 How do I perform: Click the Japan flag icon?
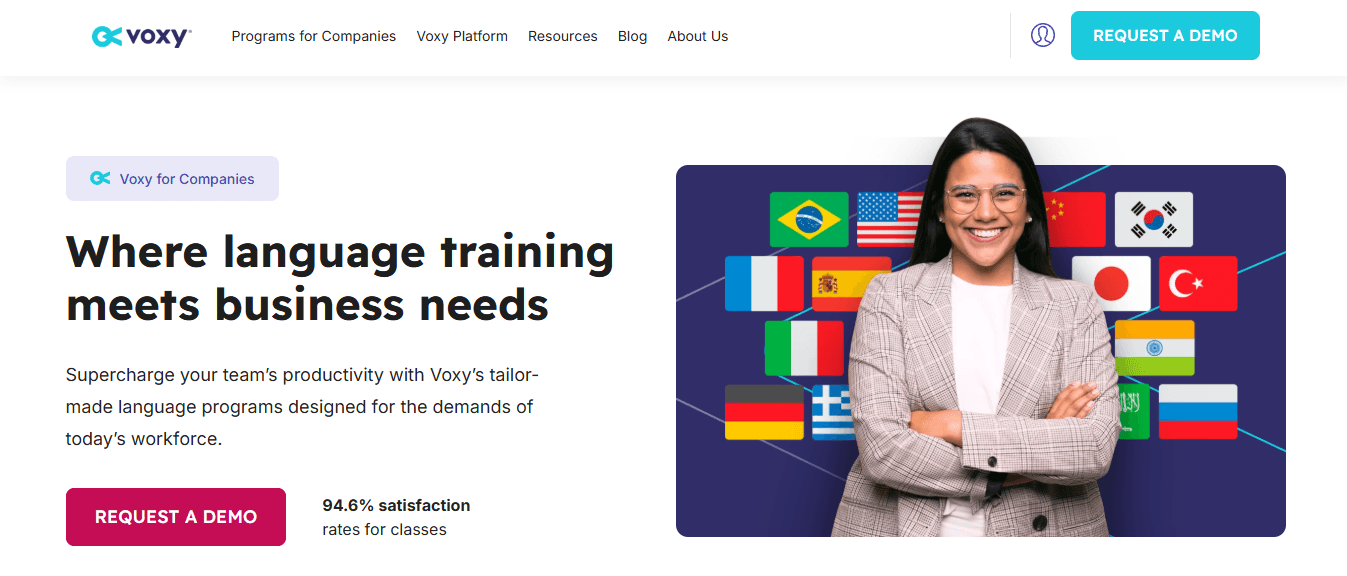click(x=1111, y=284)
